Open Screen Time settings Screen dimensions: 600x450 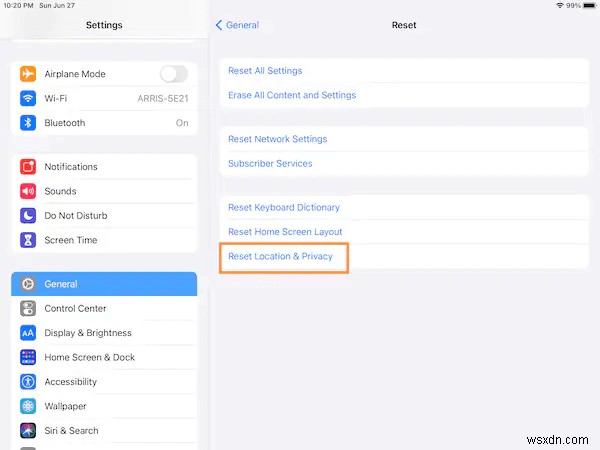point(104,240)
